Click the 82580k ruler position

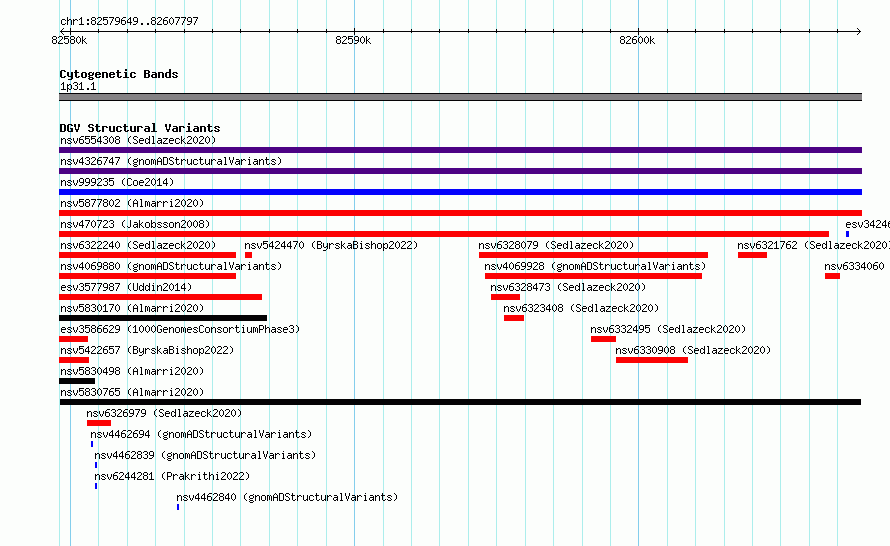[x=69, y=40]
